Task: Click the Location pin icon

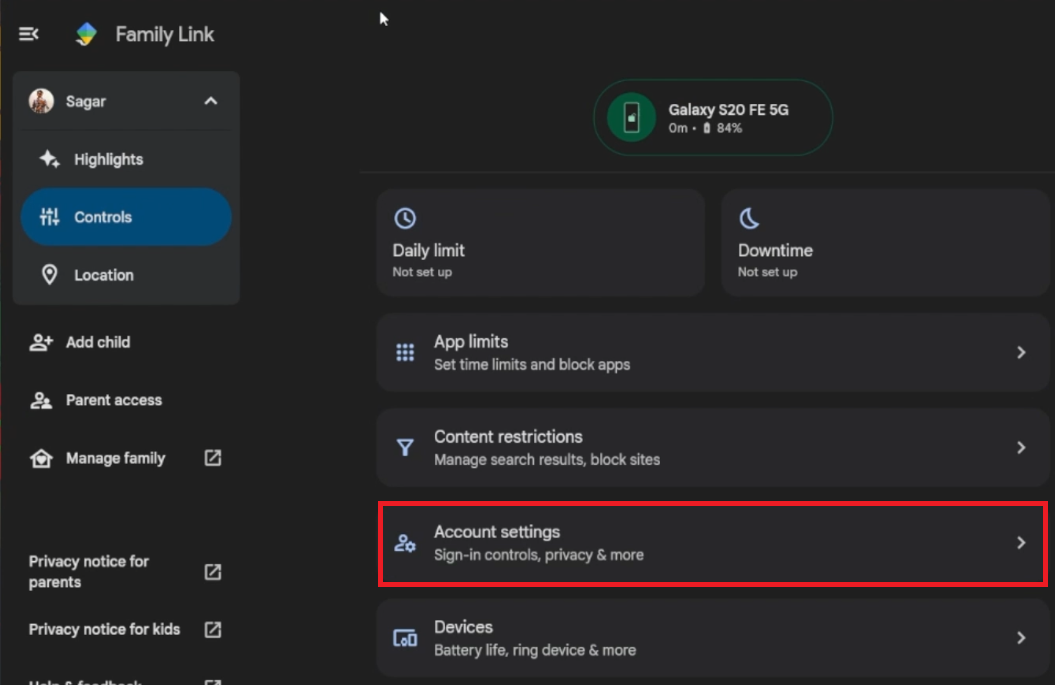Action: tap(49, 275)
